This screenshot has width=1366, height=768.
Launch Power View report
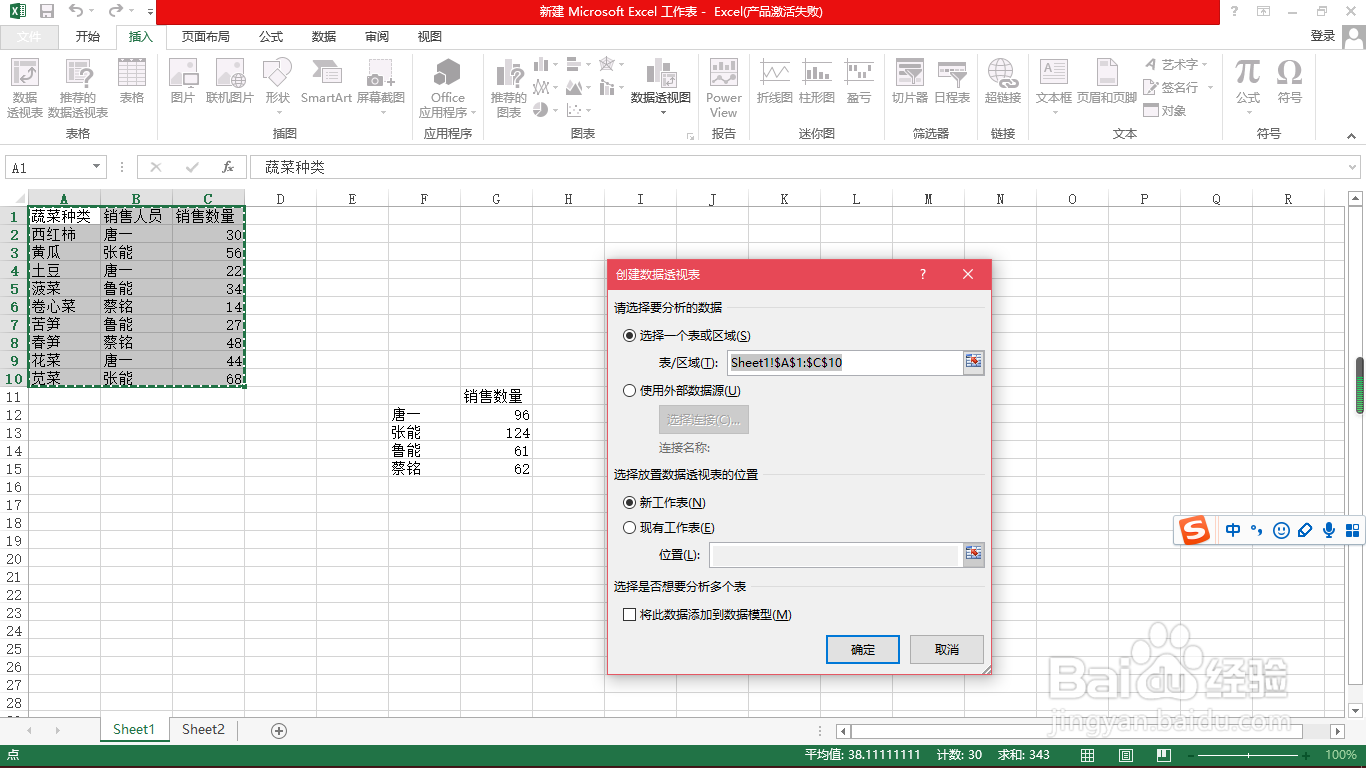coord(724,88)
